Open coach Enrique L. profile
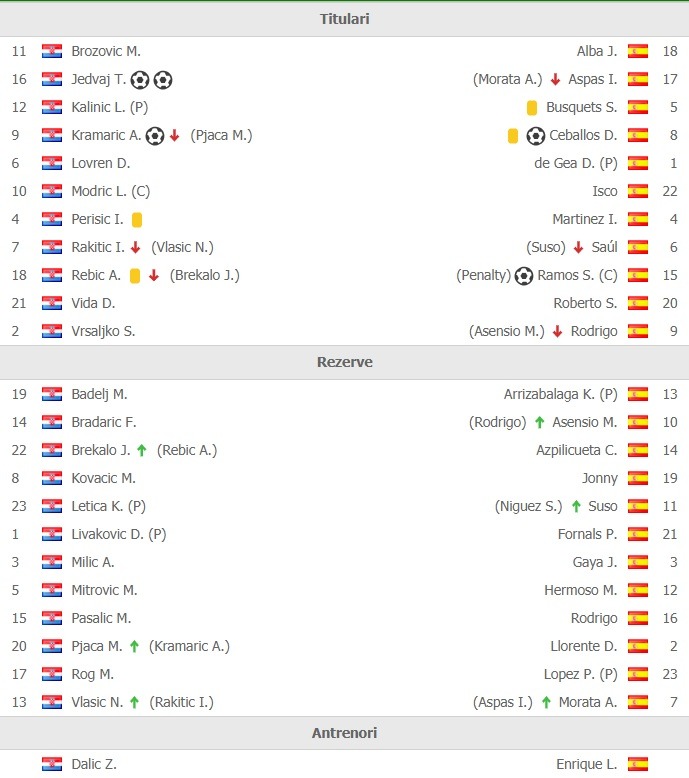Viewport: 689px width, 778px height. point(587,764)
